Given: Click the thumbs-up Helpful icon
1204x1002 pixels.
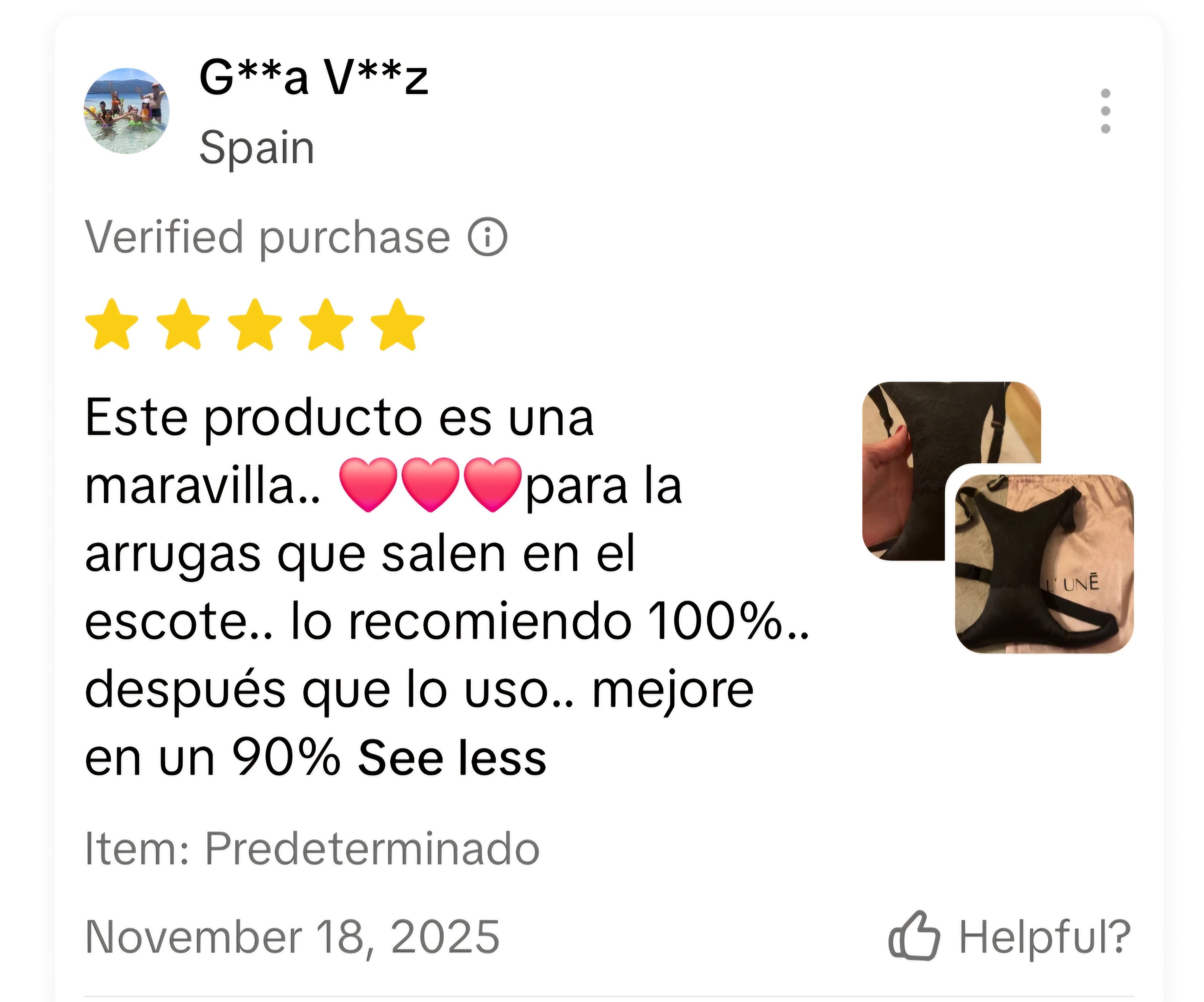Looking at the screenshot, I should click(x=914, y=937).
